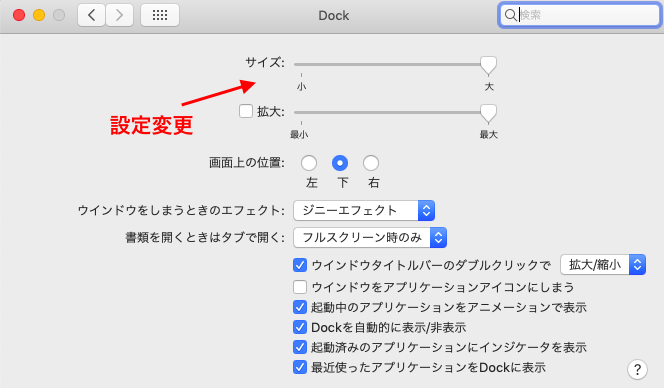664x388 pixels.
Task: Uncheck ウインドウタイトルバーのダブルクリックで checkbox
Action: tap(300, 266)
